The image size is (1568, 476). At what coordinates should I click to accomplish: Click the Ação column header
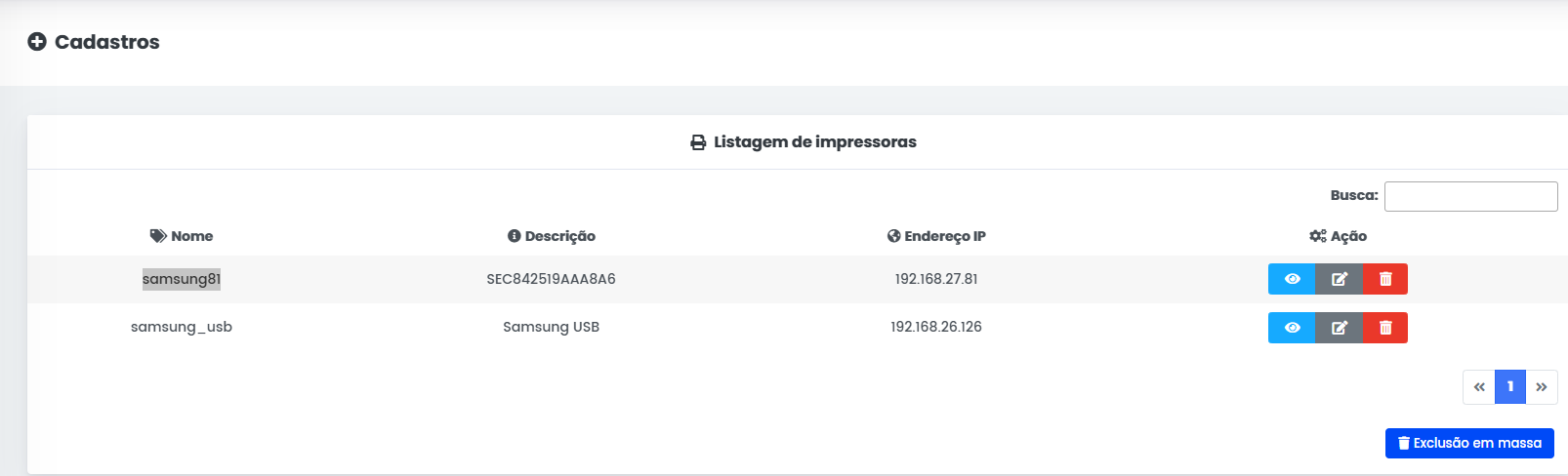1338,236
